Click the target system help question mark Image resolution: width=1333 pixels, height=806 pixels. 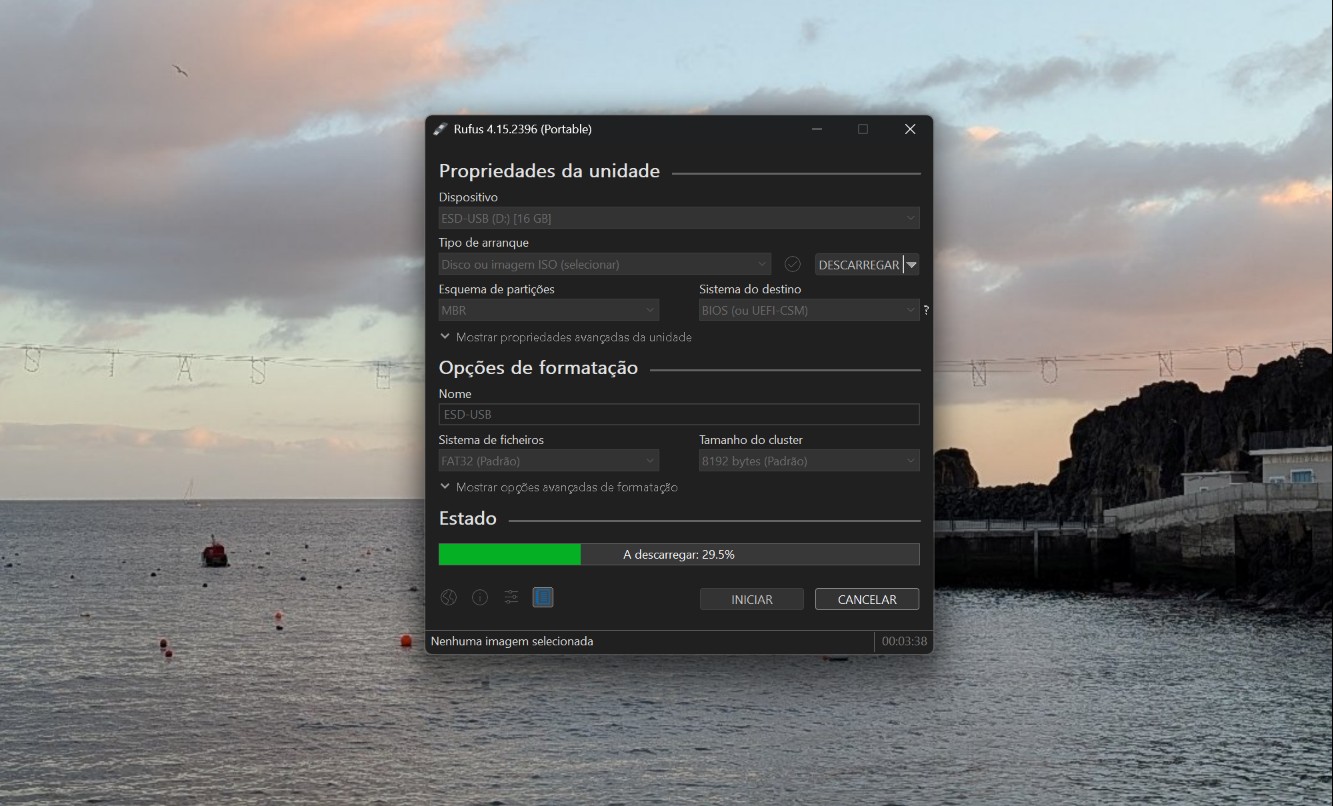pyautogui.click(x=926, y=310)
